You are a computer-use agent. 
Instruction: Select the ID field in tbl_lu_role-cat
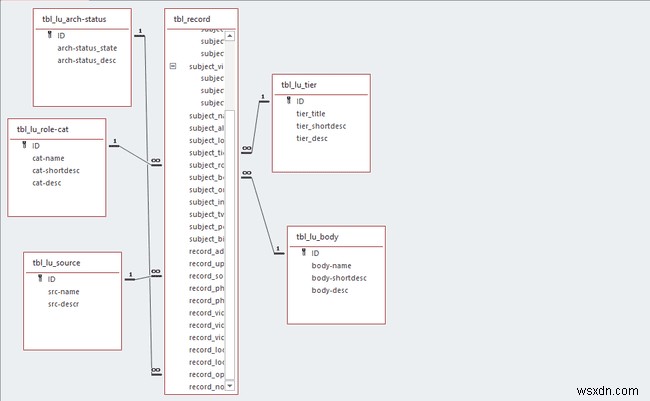click(36, 146)
